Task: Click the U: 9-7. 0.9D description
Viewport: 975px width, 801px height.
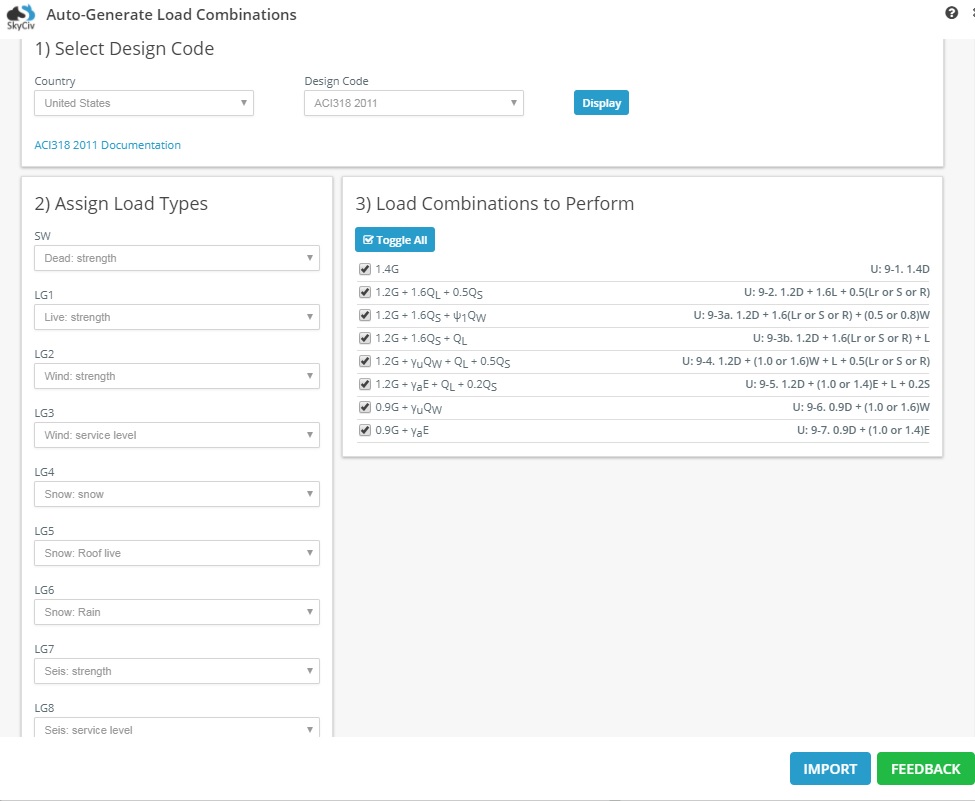Action: tap(864, 430)
